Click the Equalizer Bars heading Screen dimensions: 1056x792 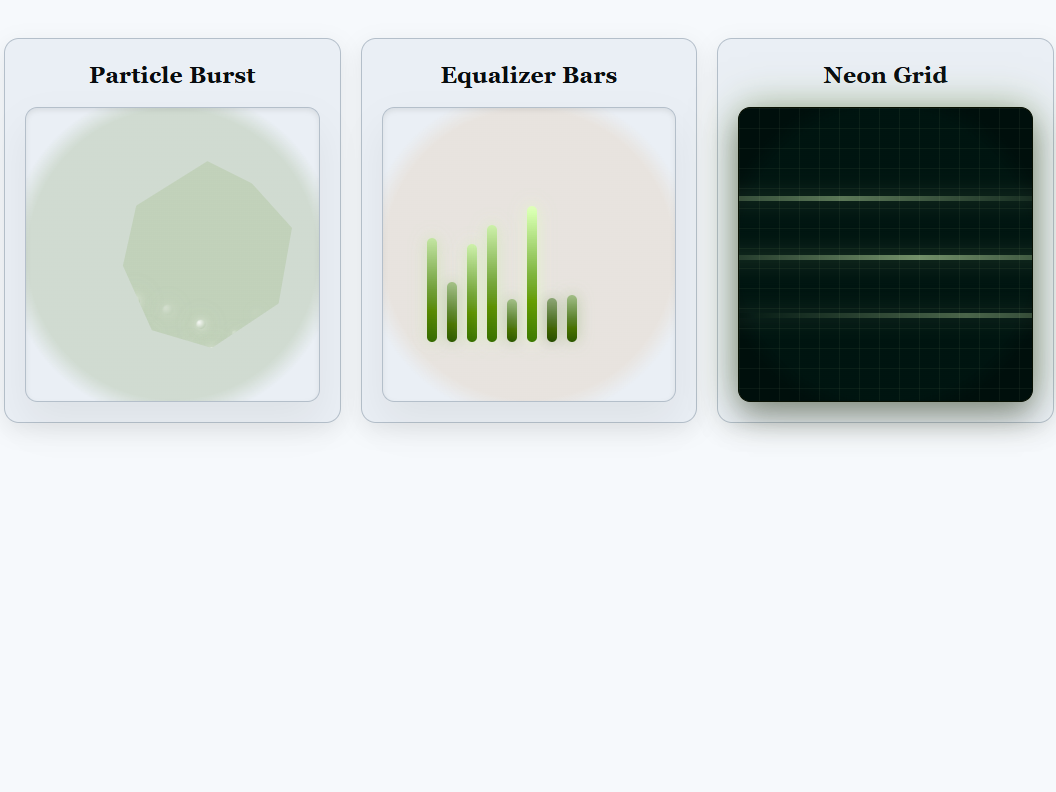click(528, 75)
